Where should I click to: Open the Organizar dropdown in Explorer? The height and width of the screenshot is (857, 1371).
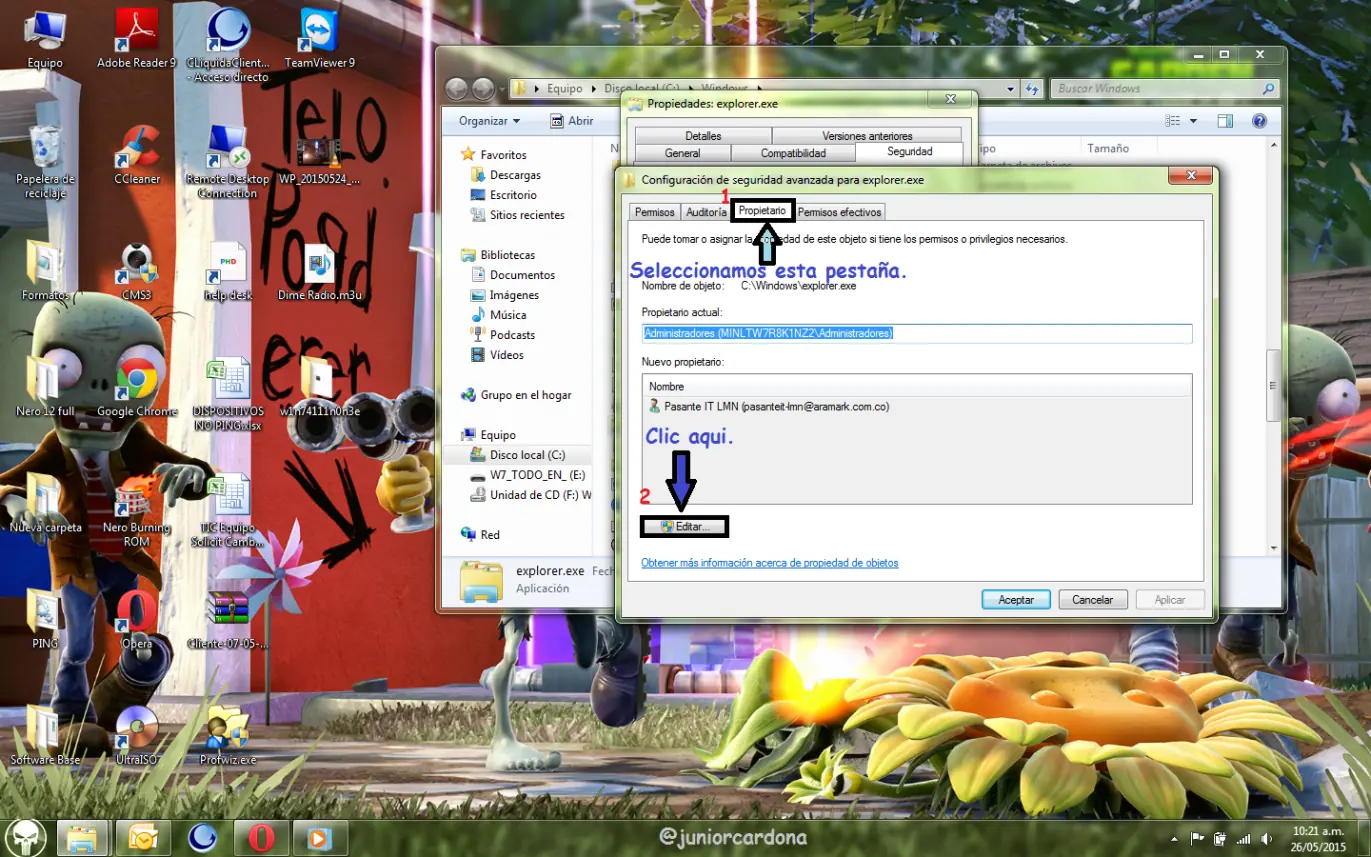tap(489, 121)
